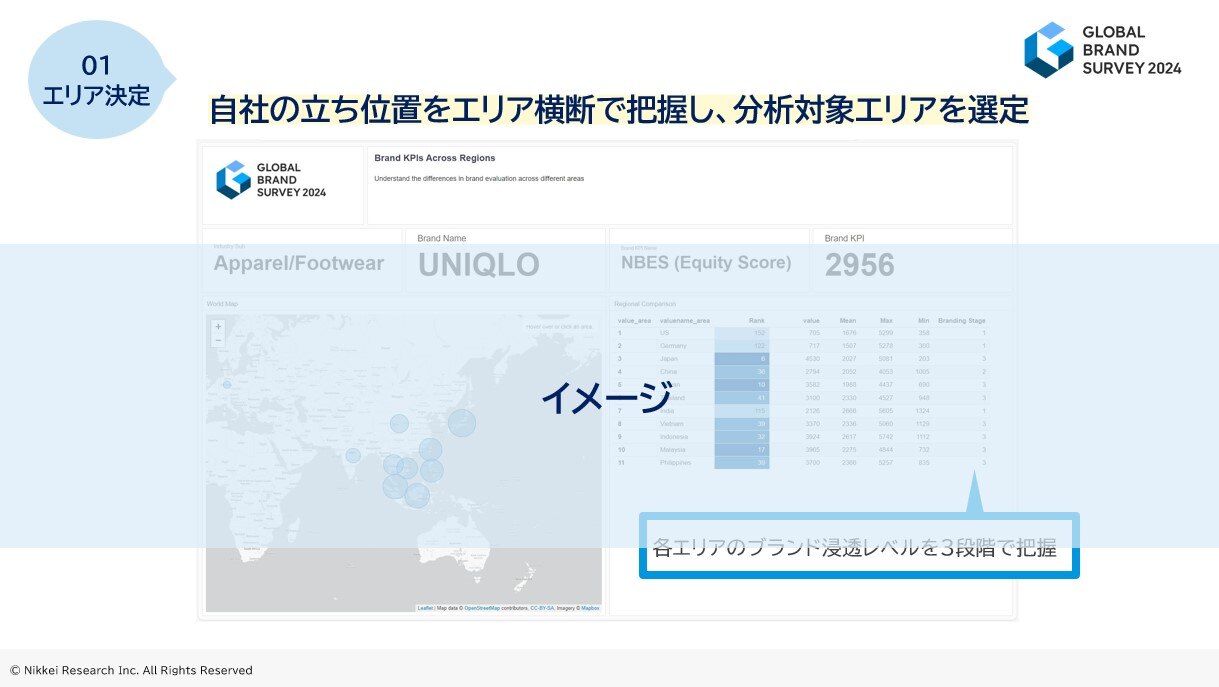Sort by the Branding Stage column header
The width and height of the screenshot is (1219, 687).
(x=962, y=320)
